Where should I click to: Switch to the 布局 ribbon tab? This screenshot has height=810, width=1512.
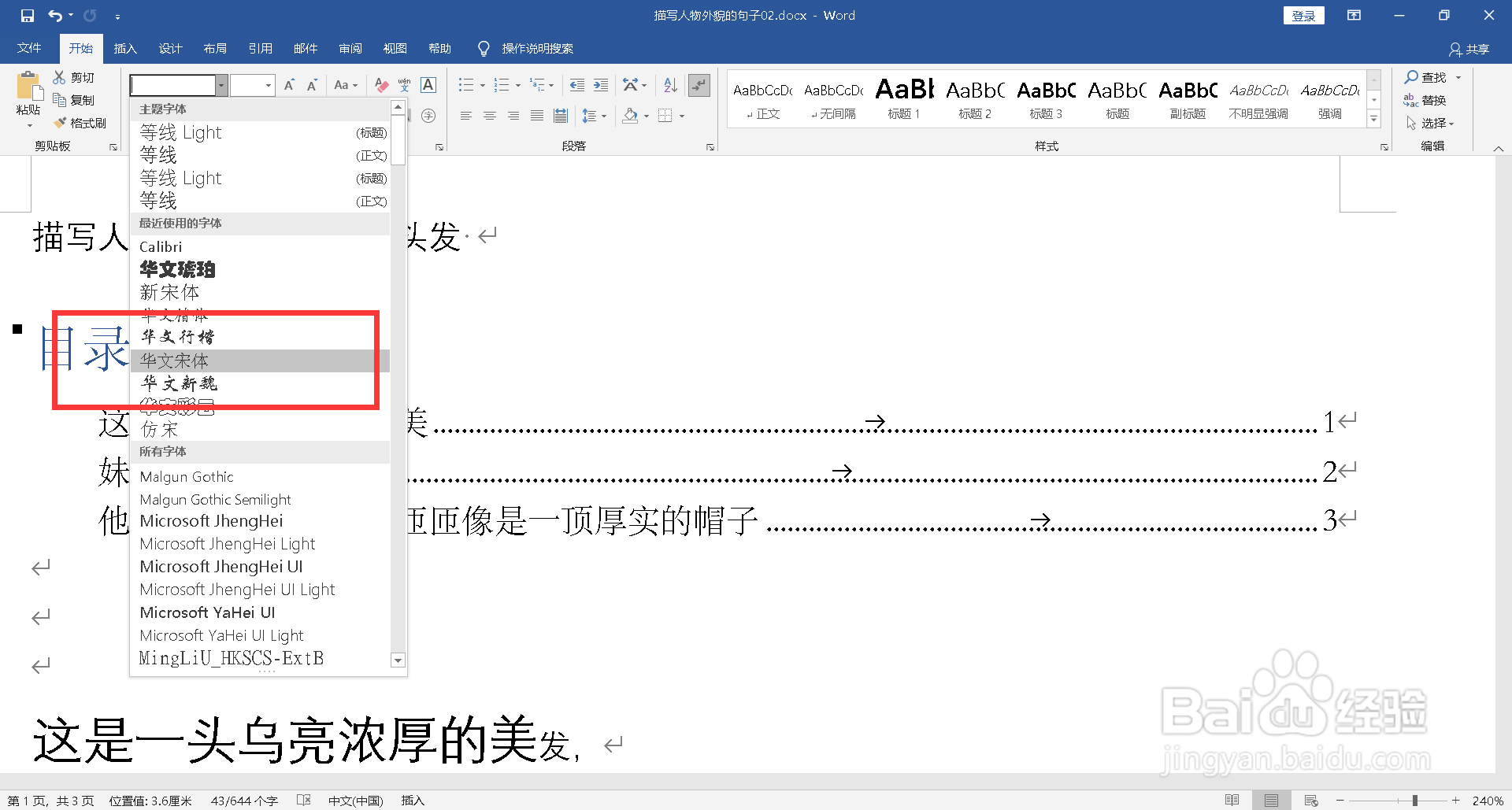[215, 49]
